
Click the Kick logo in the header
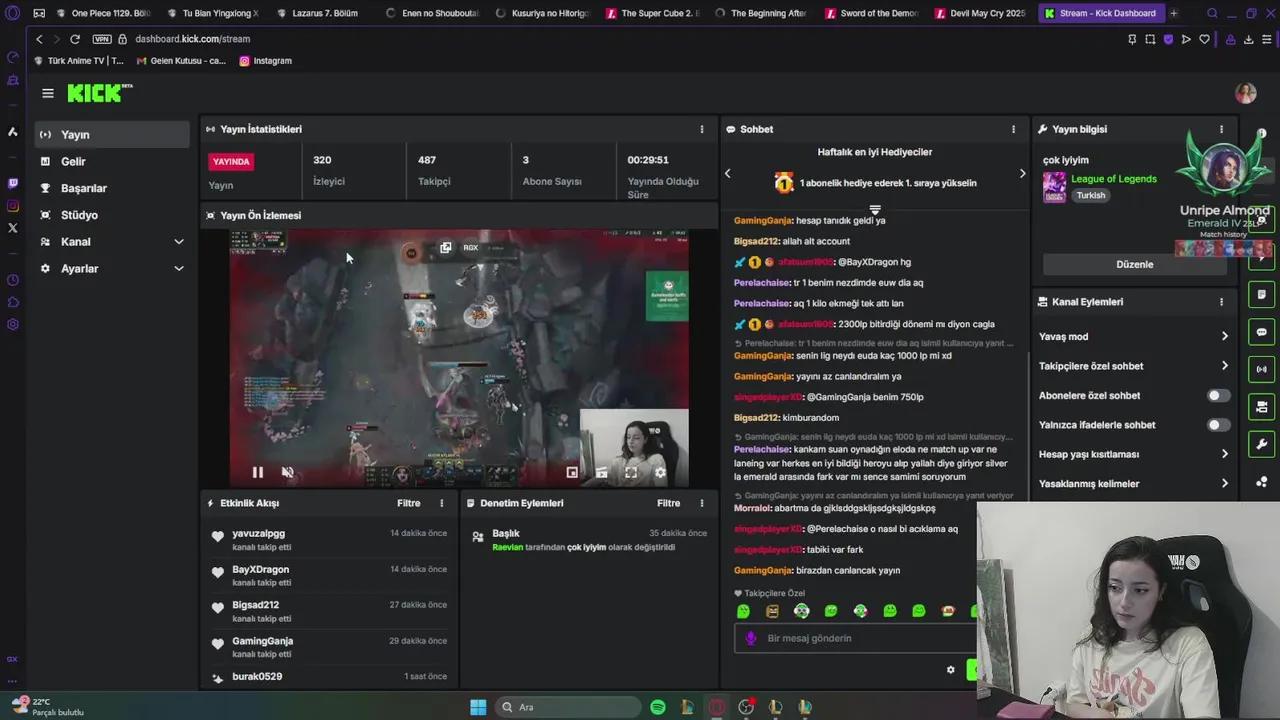pyautogui.click(x=99, y=93)
